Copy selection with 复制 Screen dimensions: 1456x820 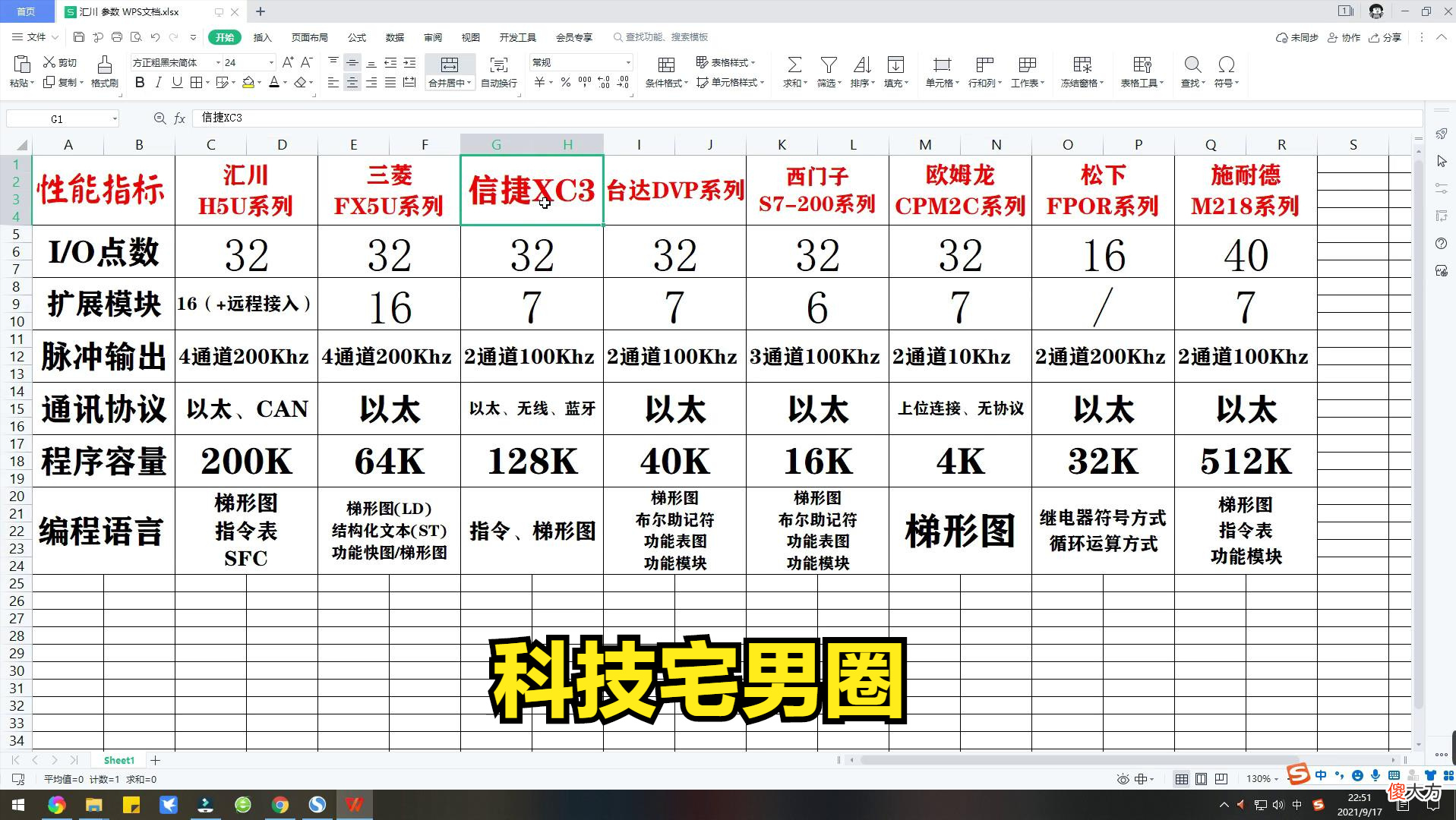coord(62,82)
